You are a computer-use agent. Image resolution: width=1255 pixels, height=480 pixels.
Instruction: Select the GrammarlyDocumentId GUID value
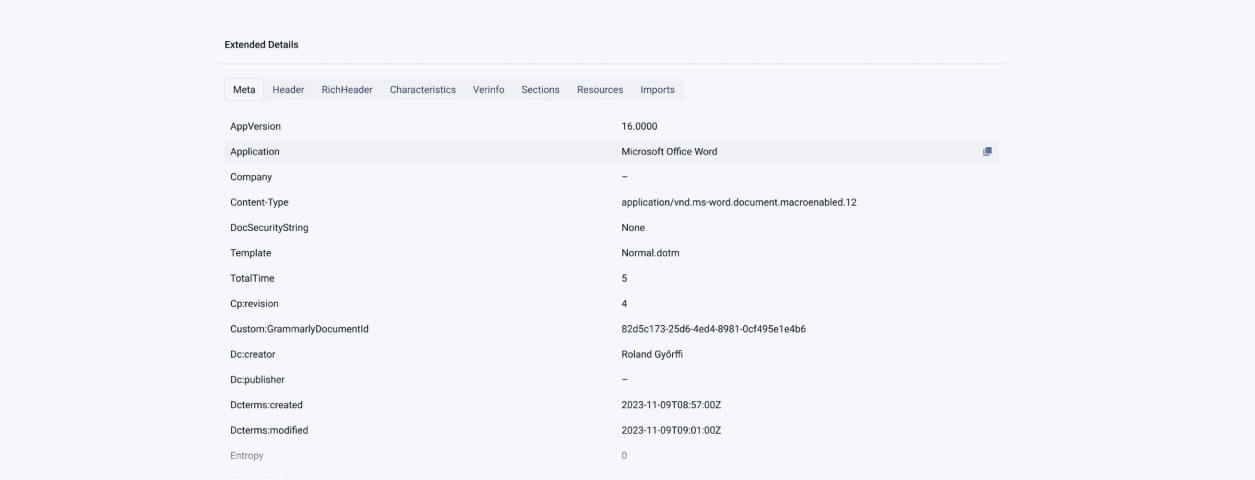tap(714, 329)
